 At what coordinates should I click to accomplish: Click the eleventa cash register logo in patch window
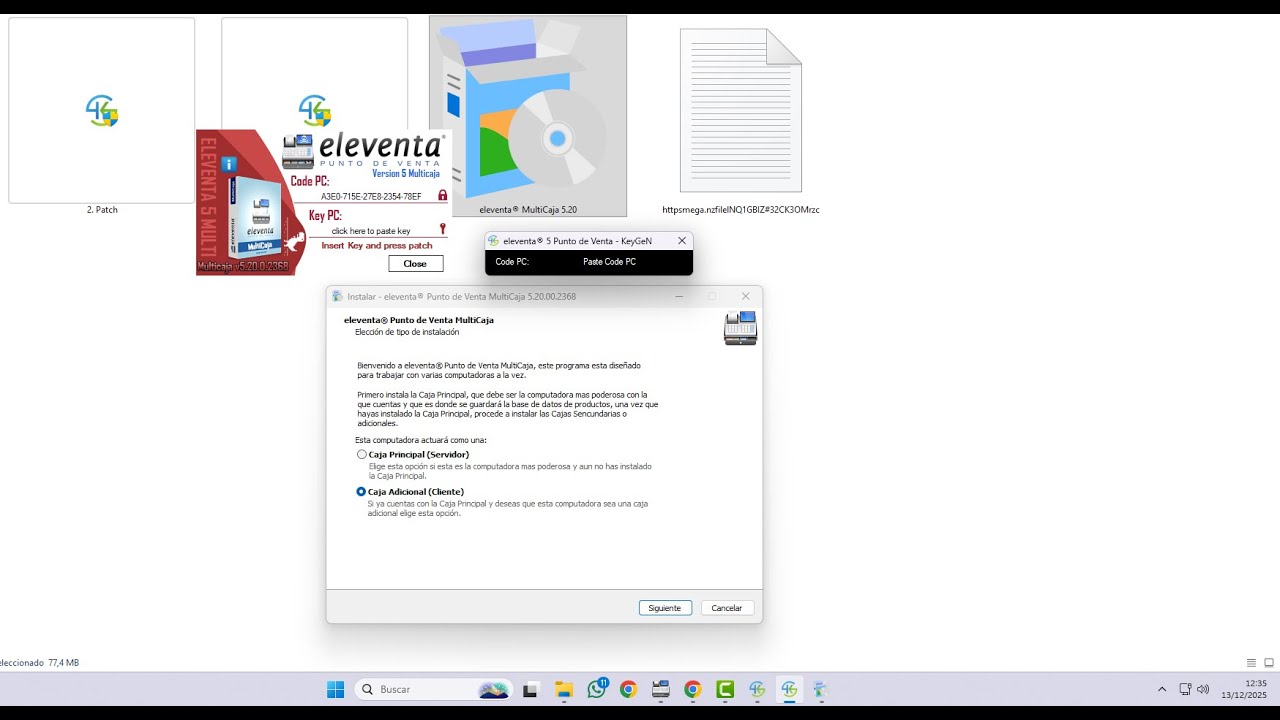297,151
